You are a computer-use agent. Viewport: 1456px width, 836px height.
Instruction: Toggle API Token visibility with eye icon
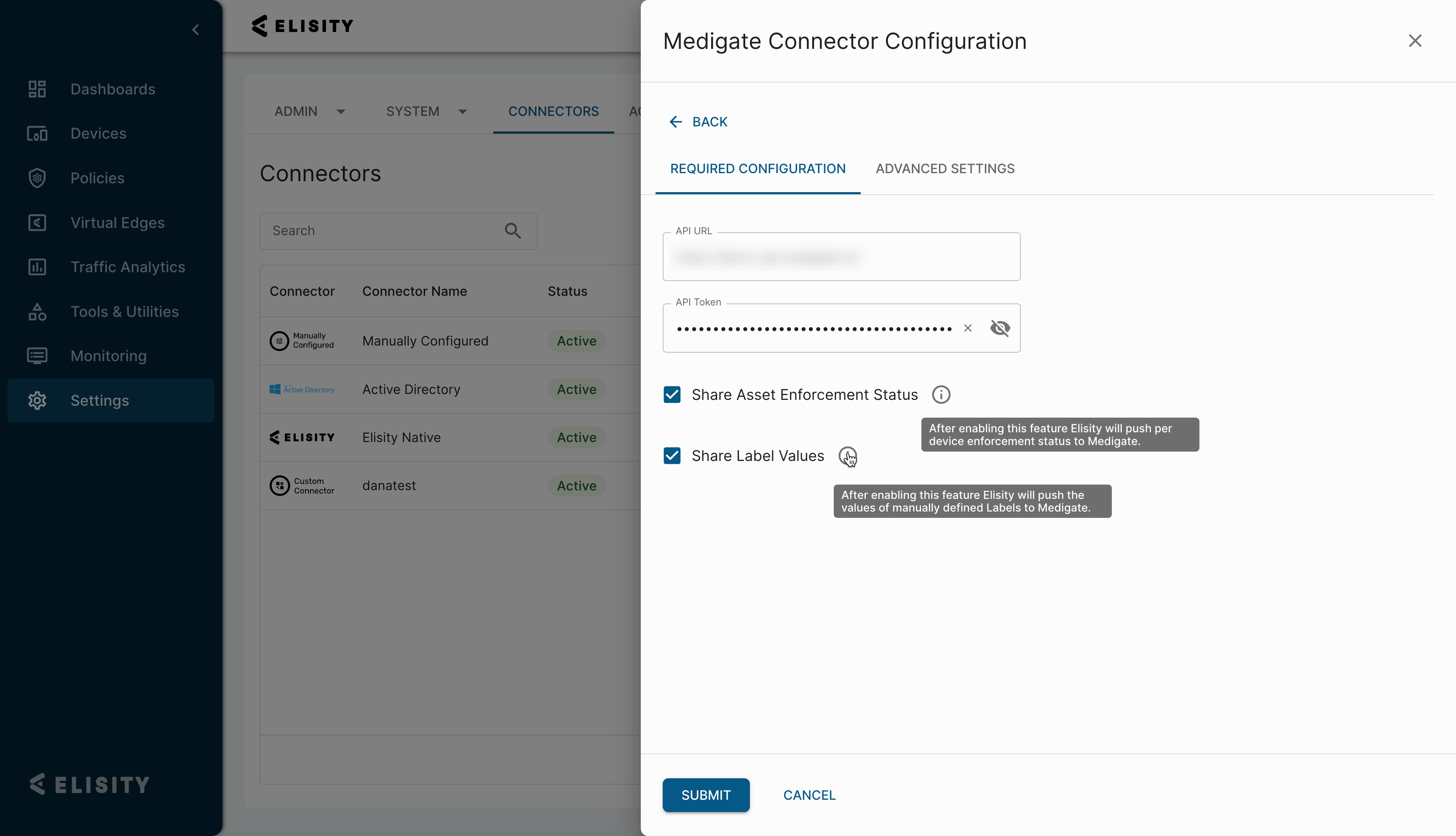coord(1000,328)
